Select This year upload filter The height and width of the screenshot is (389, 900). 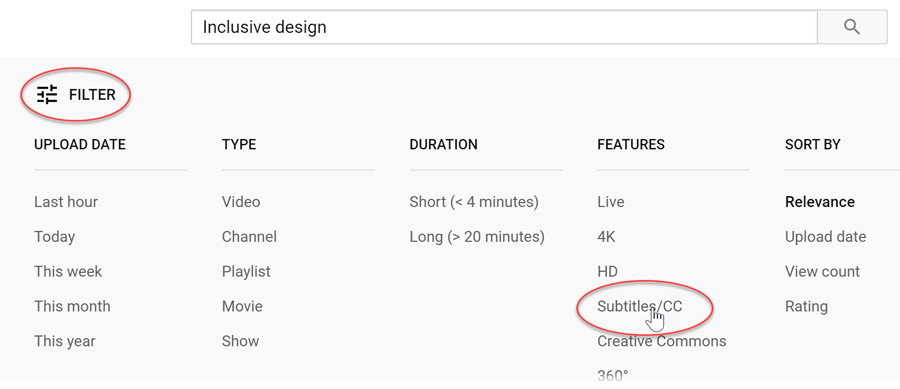click(x=64, y=341)
